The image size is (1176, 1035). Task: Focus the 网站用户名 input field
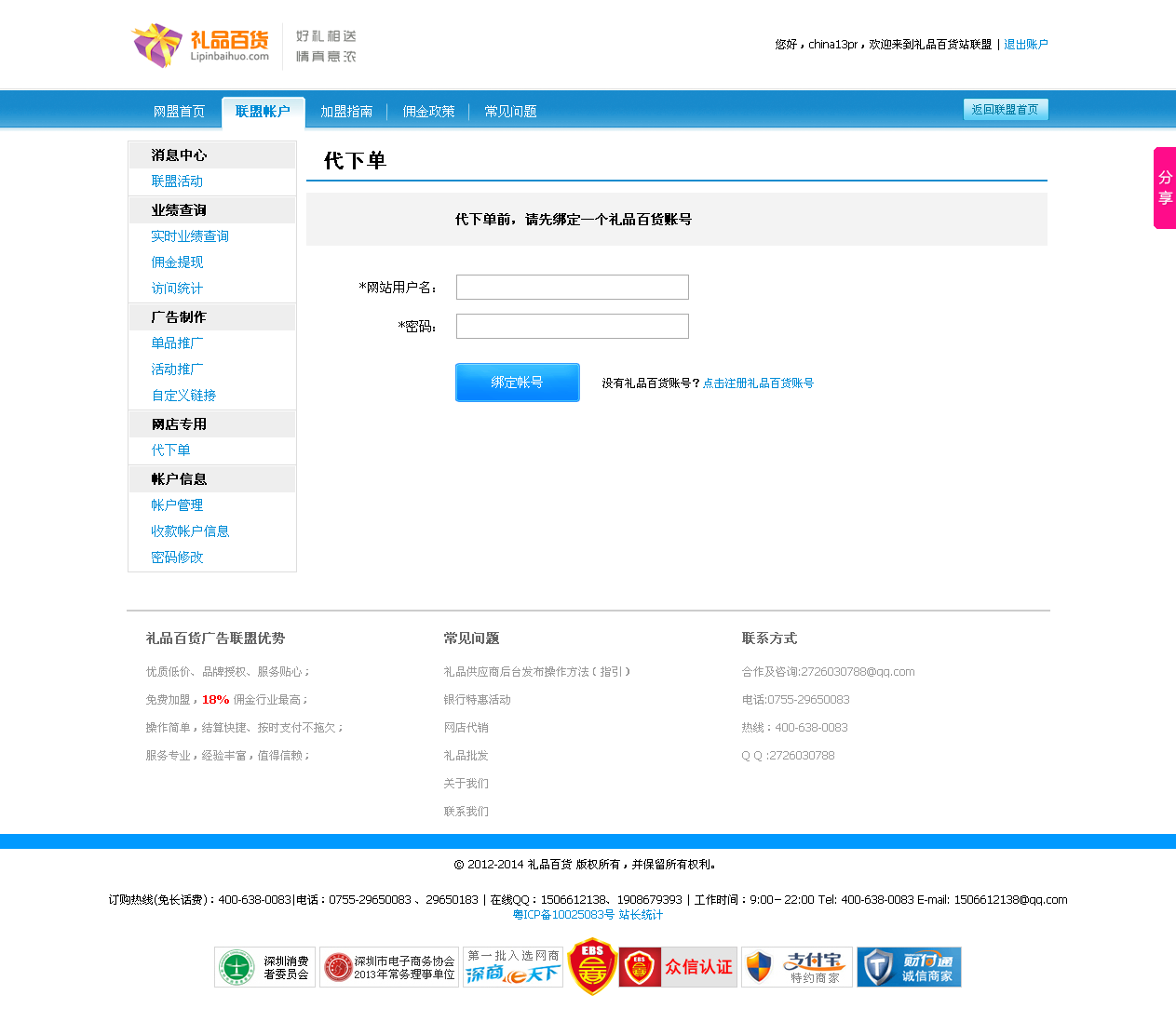[573, 287]
